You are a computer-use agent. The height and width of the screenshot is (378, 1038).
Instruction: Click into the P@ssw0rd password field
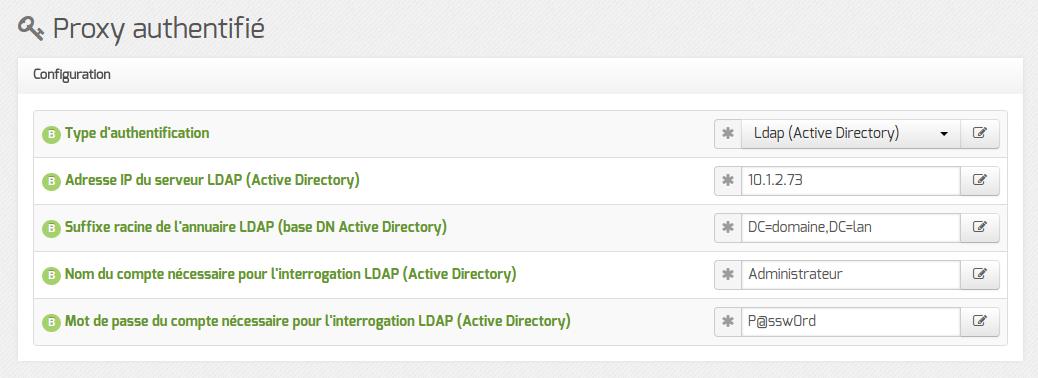851,322
